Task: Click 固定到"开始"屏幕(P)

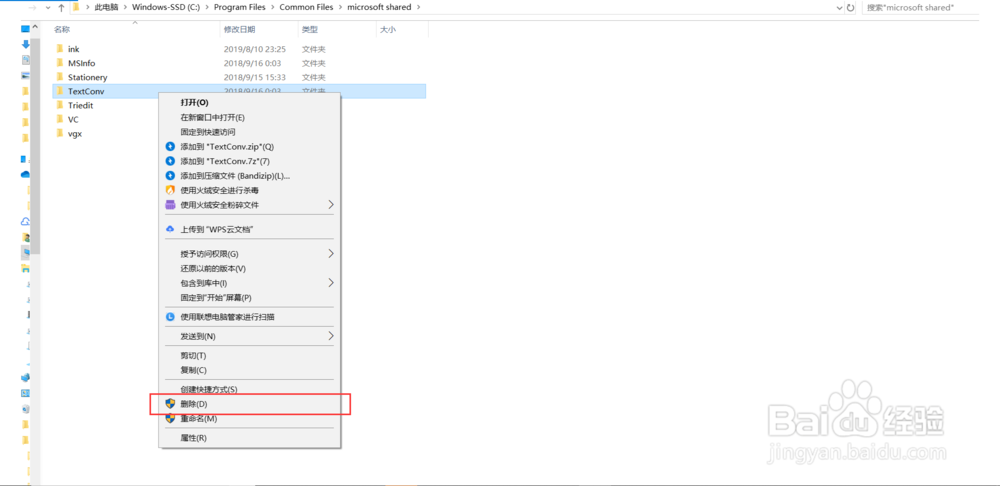Action: 250,297
